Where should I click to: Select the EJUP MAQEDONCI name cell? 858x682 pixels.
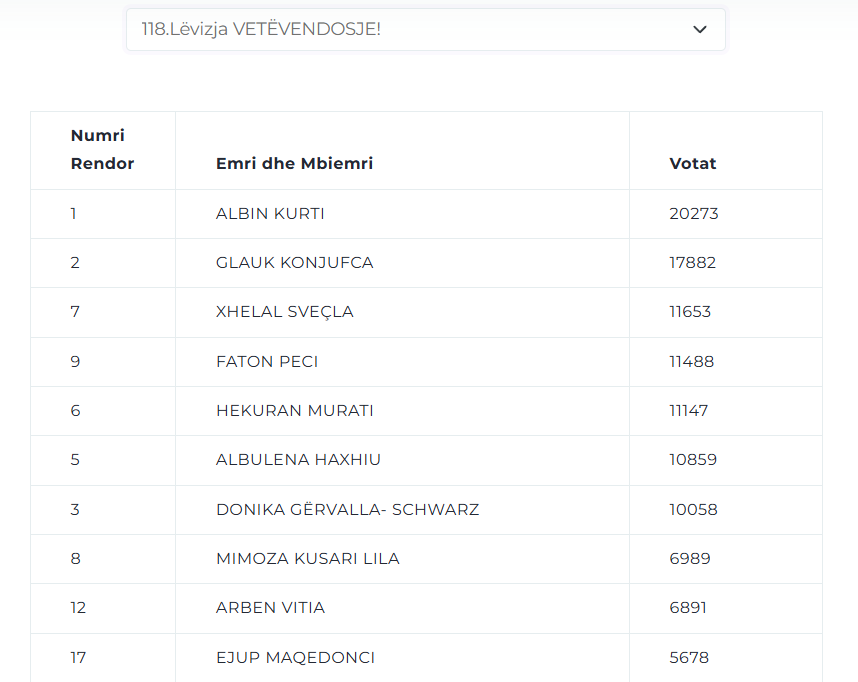tap(402, 658)
